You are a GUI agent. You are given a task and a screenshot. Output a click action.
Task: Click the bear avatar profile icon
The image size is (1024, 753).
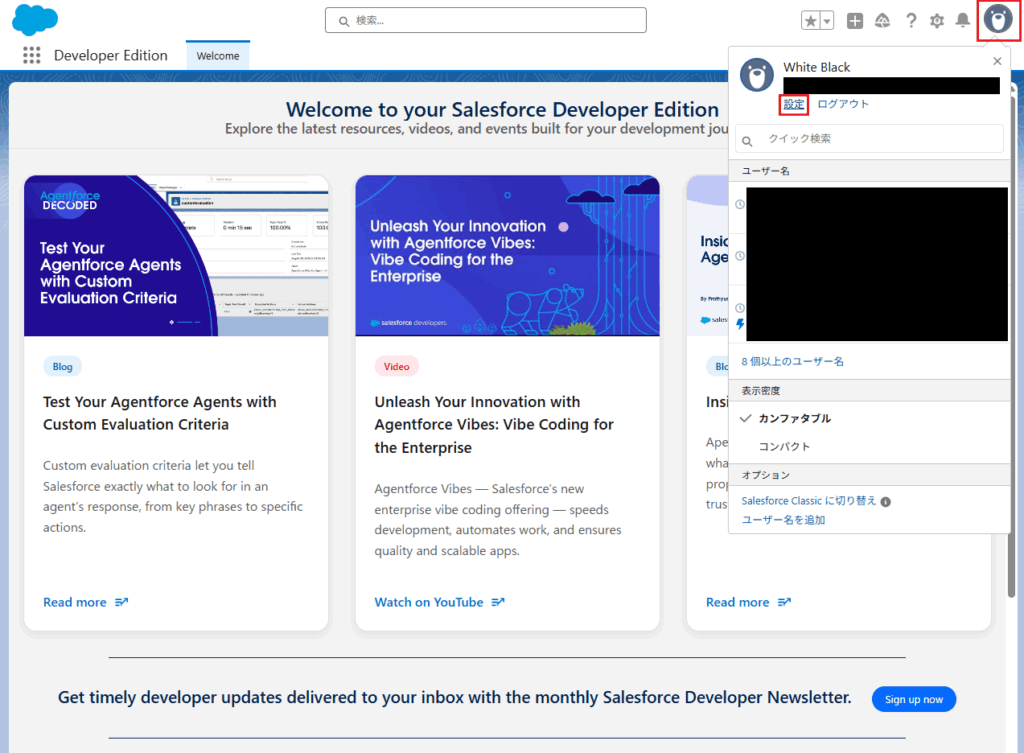point(997,21)
